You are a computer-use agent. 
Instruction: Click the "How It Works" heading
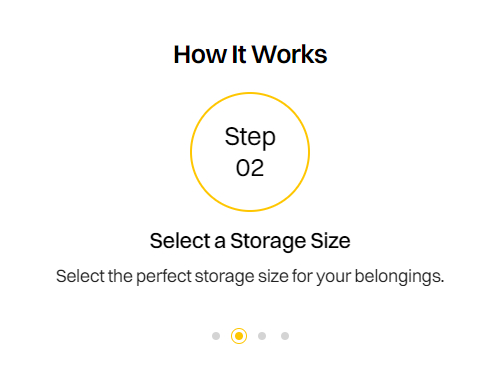click(x=250, y=54)
